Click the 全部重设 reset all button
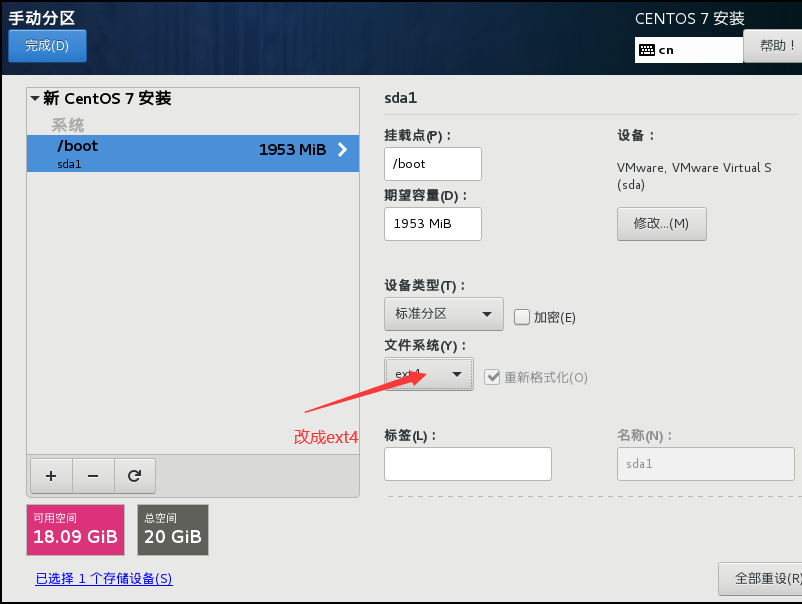802x604 pixels. 762,578
